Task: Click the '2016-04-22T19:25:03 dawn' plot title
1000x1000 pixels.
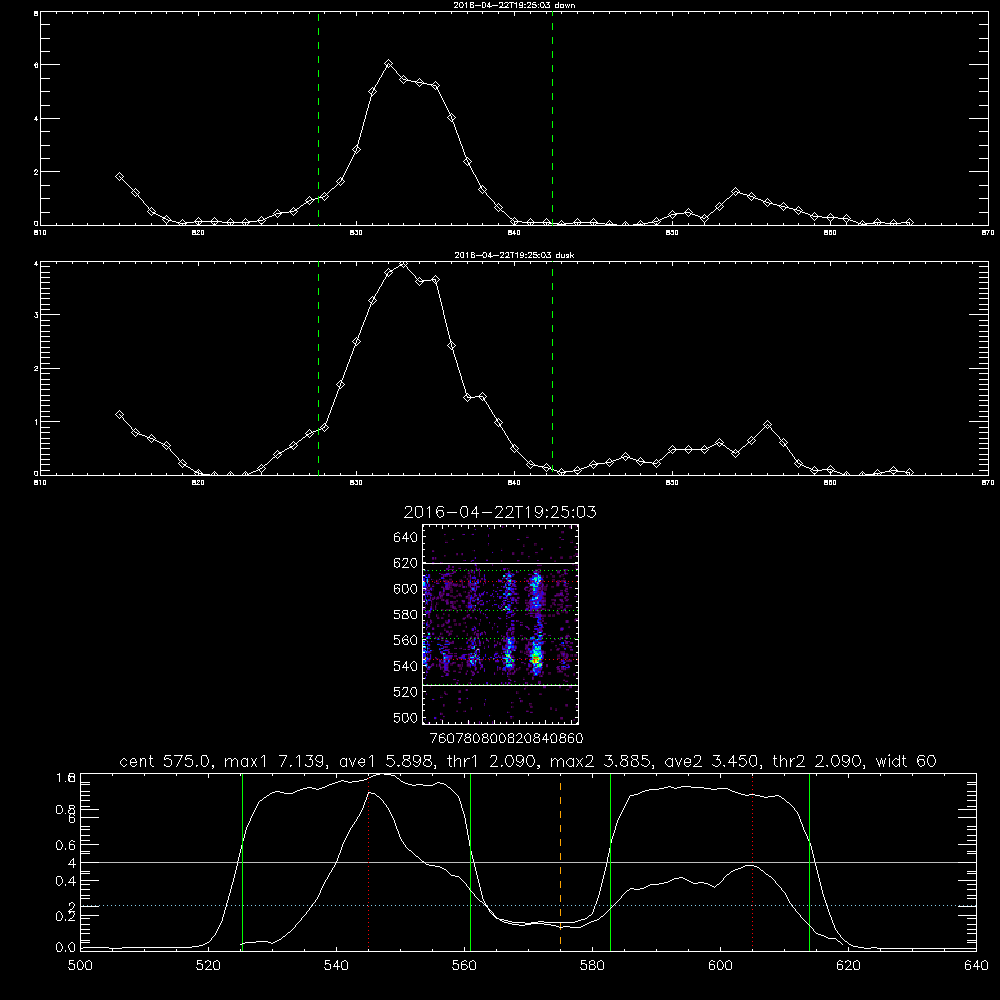Action: coord(514,4)
